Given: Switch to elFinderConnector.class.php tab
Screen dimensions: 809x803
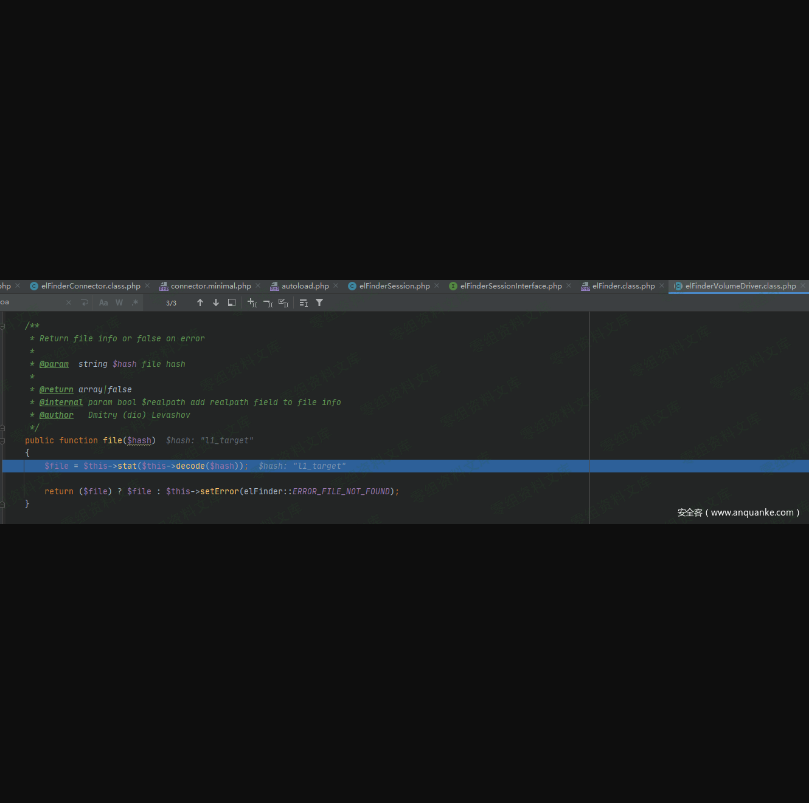Looking at the screenshot, I should click(x=90, y=286).
